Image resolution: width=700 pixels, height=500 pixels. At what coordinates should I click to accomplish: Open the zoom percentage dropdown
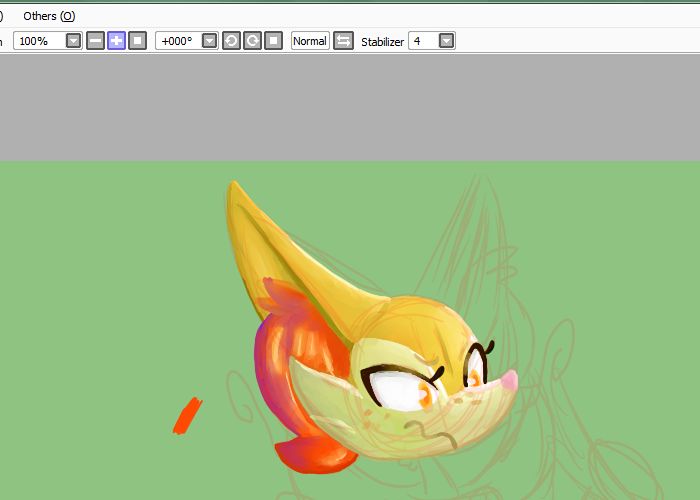click(74, 41)
